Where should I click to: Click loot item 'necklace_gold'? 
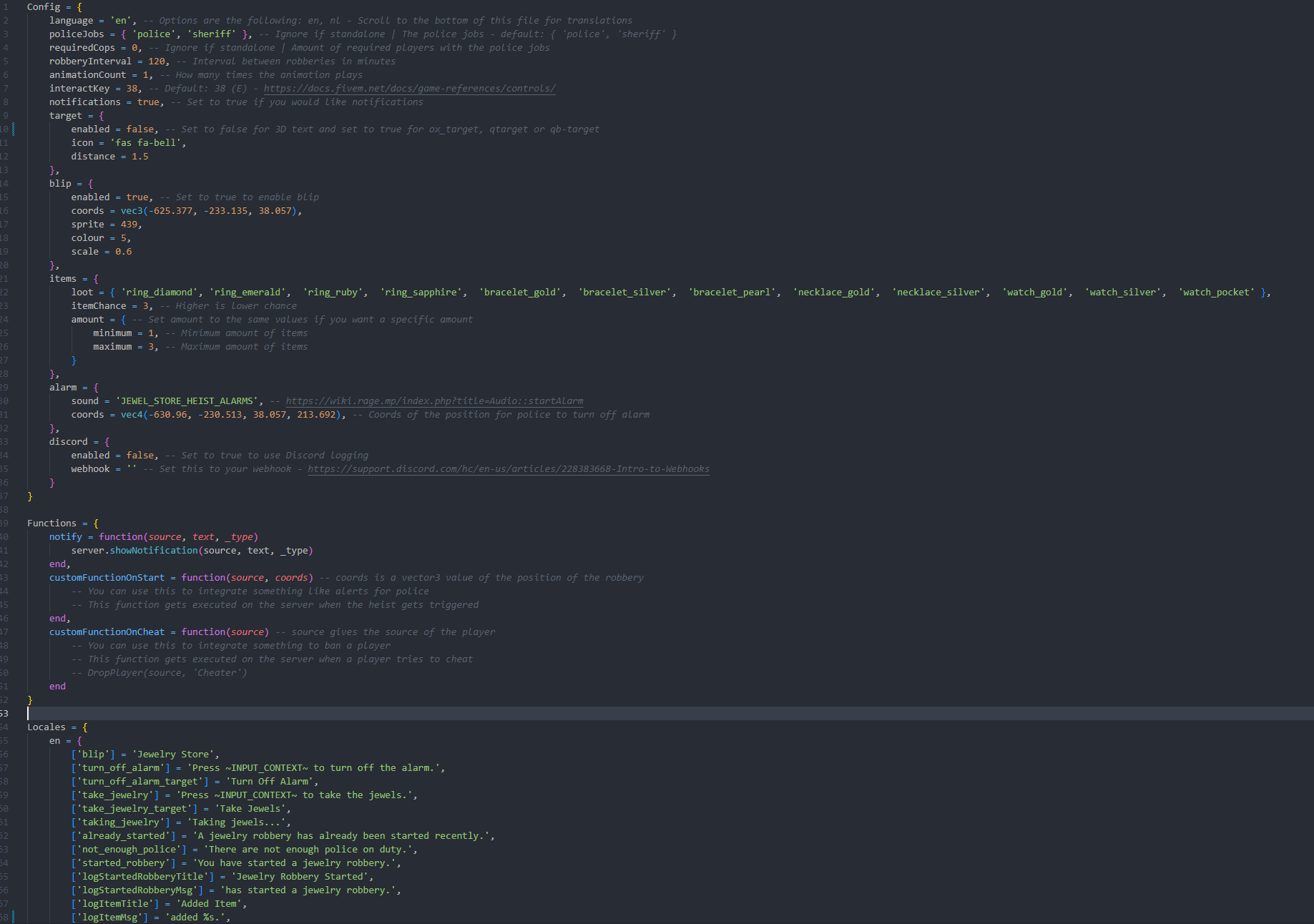[834, 293]
